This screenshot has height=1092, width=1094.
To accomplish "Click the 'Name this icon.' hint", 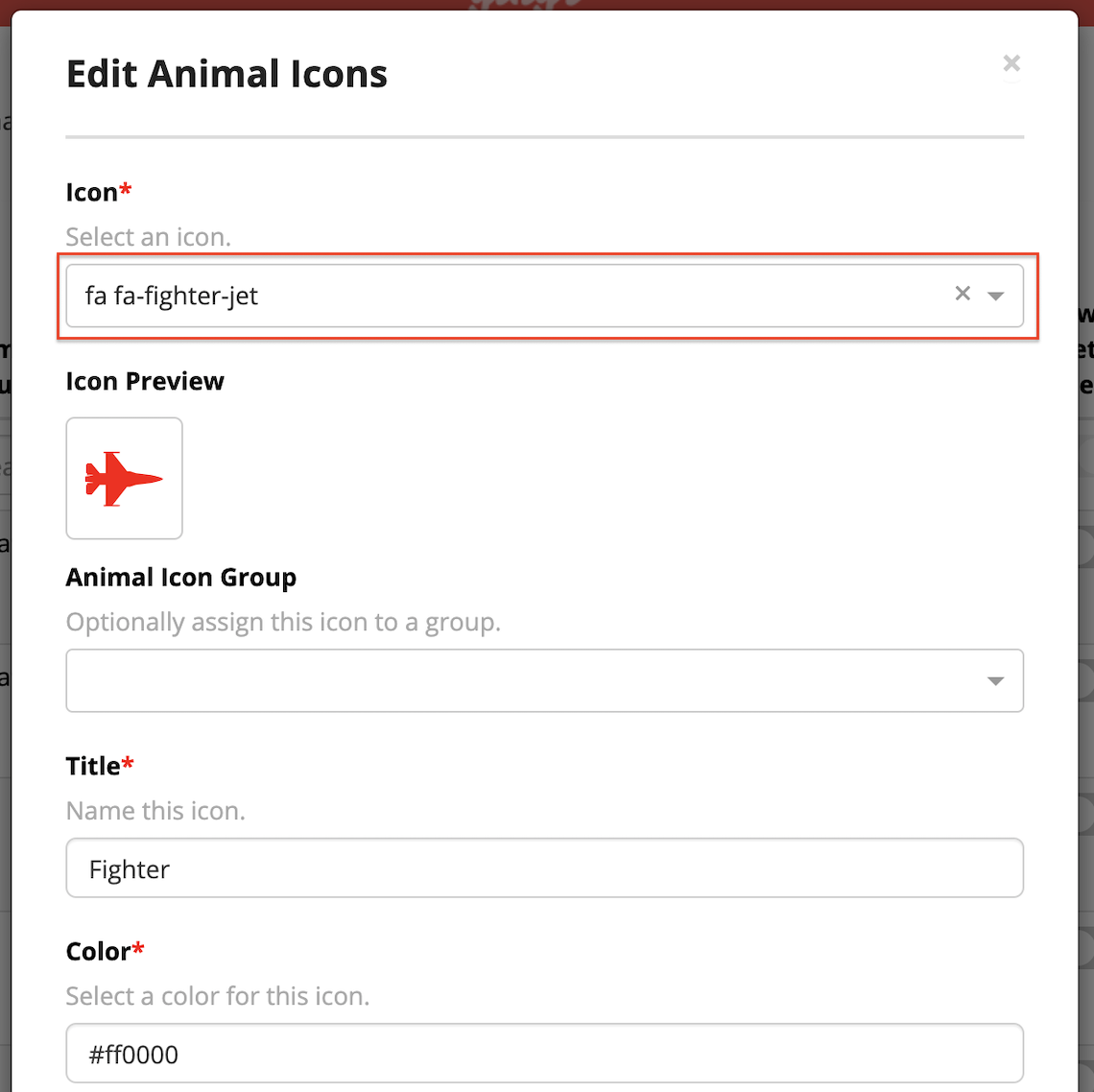I will pos(155,811).
